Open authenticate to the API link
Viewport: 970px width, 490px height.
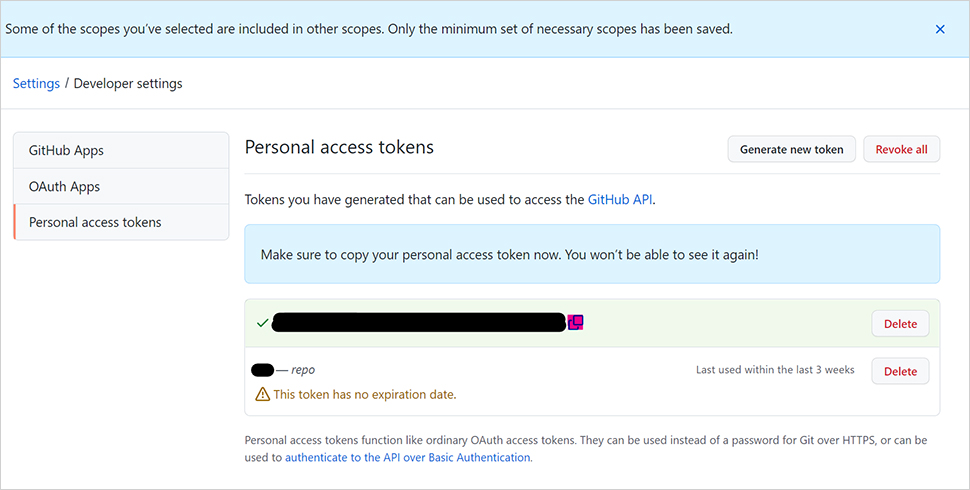coord(408,457)
